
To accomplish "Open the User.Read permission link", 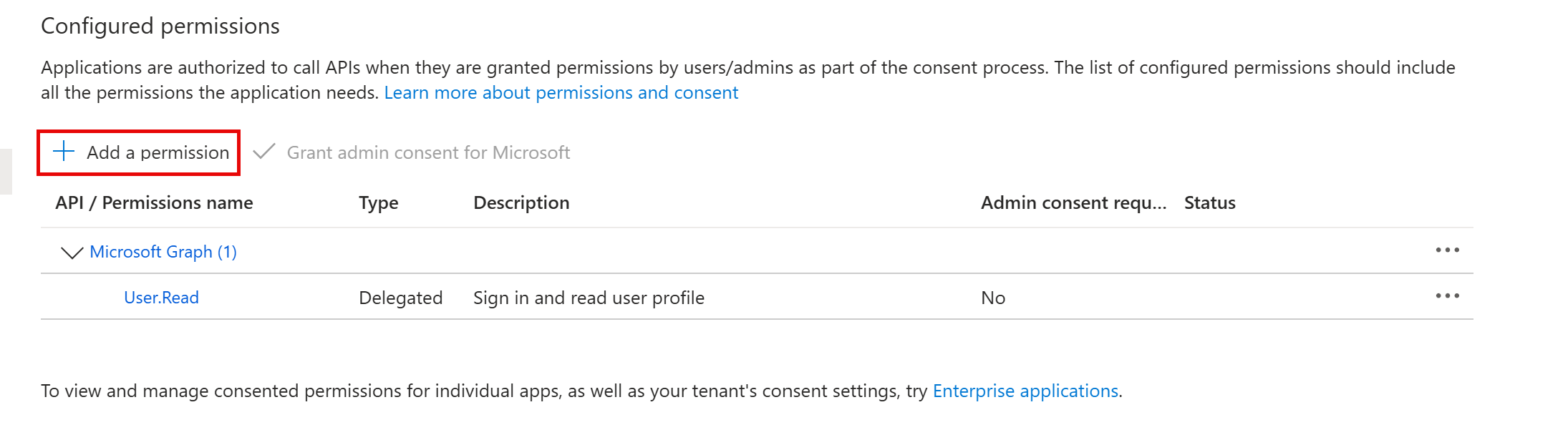I will tap(161, 298).
